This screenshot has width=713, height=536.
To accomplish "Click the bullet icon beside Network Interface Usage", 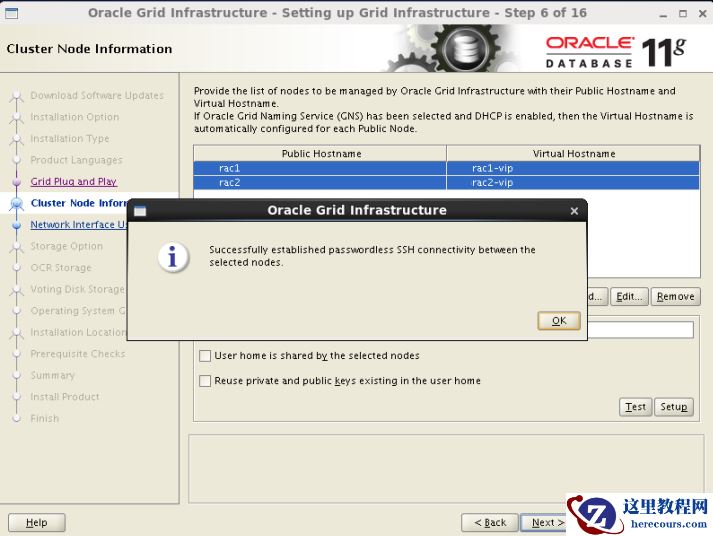I will point(17,225).
